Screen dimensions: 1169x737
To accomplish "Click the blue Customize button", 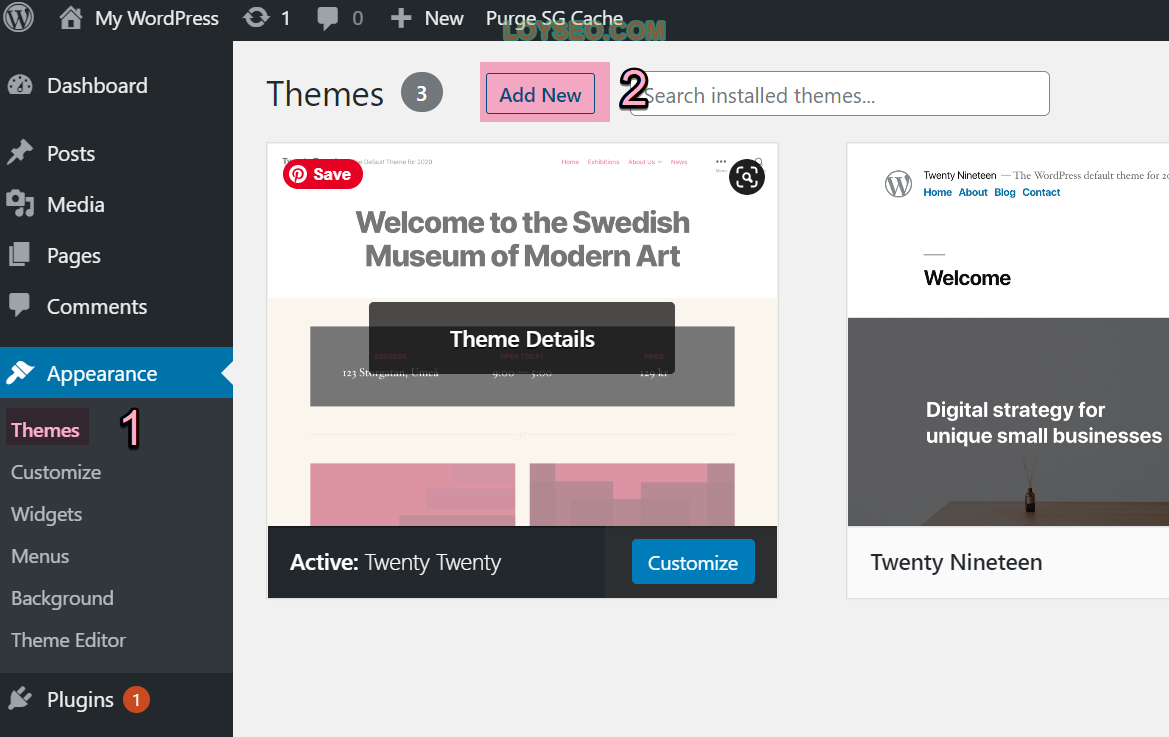I will [x=693, y=562].
